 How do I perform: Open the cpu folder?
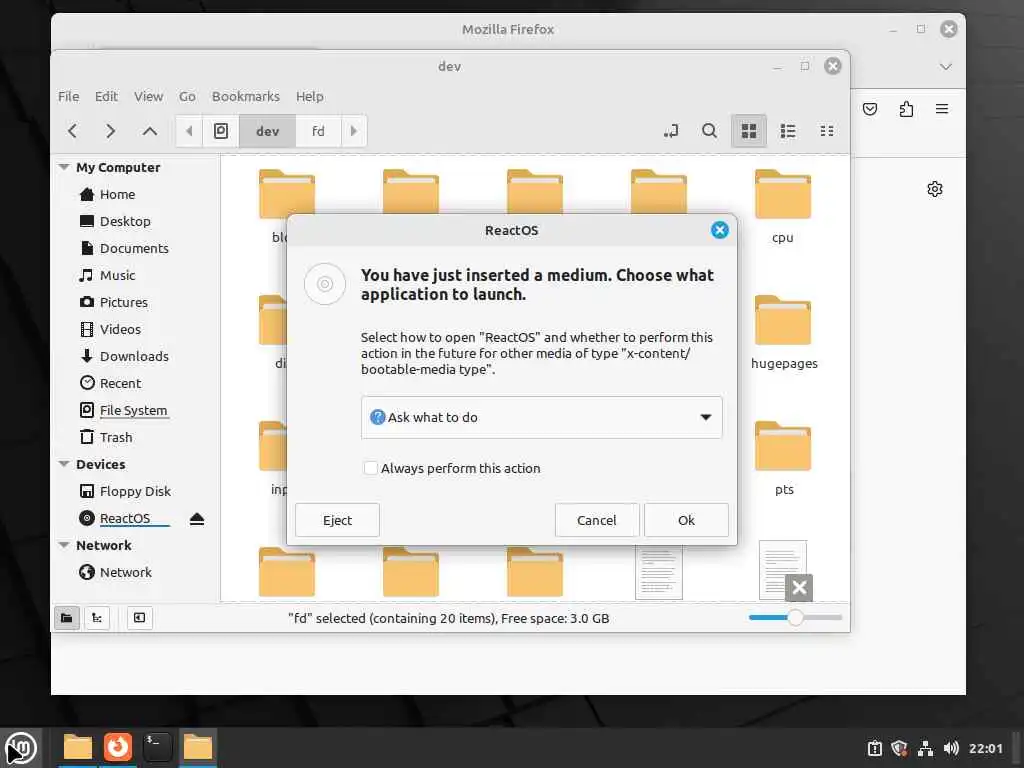coord(782,206)
